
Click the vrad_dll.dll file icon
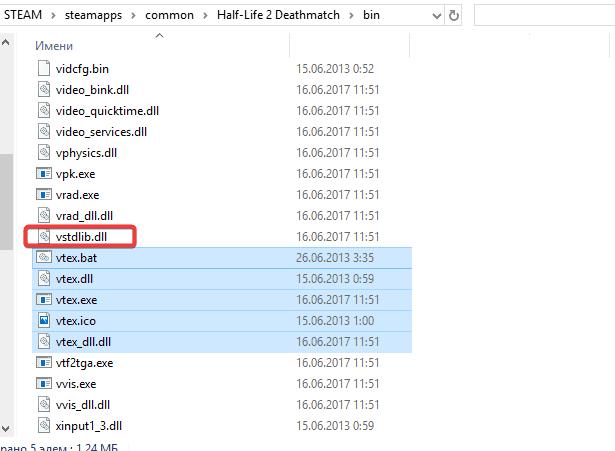44,216
